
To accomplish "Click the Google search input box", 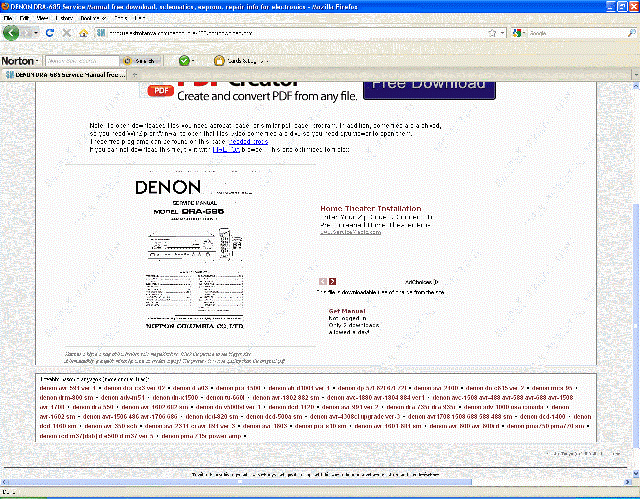I will click(576, 33).
